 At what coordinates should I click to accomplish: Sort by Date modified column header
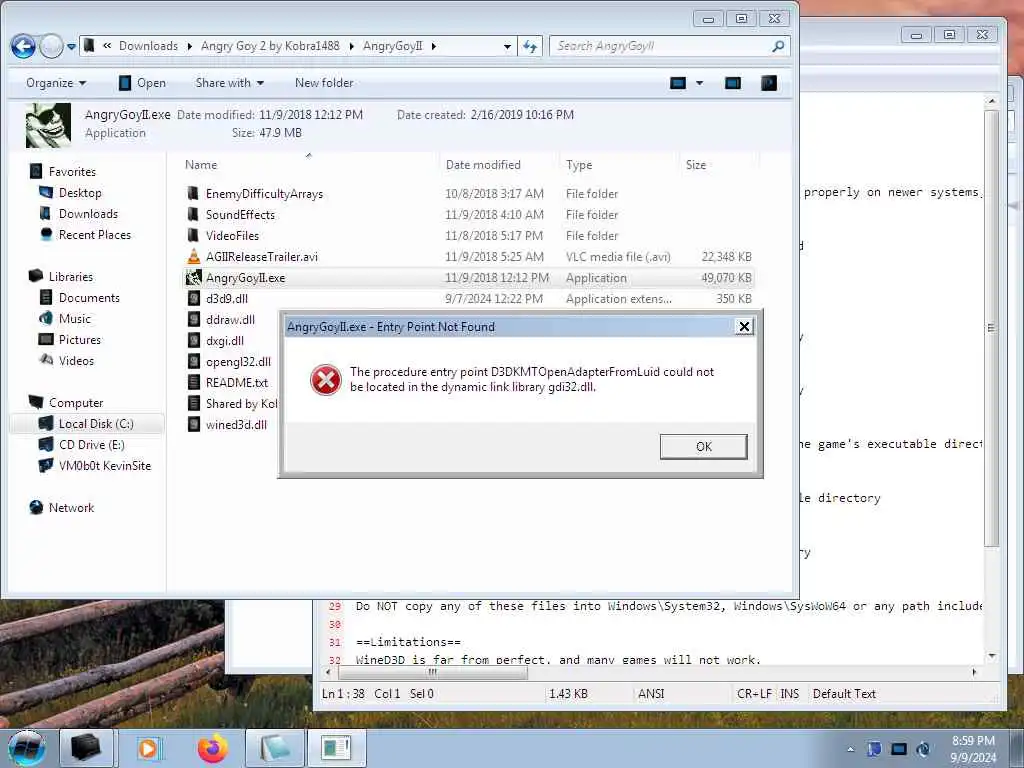[x=483, y=165]
